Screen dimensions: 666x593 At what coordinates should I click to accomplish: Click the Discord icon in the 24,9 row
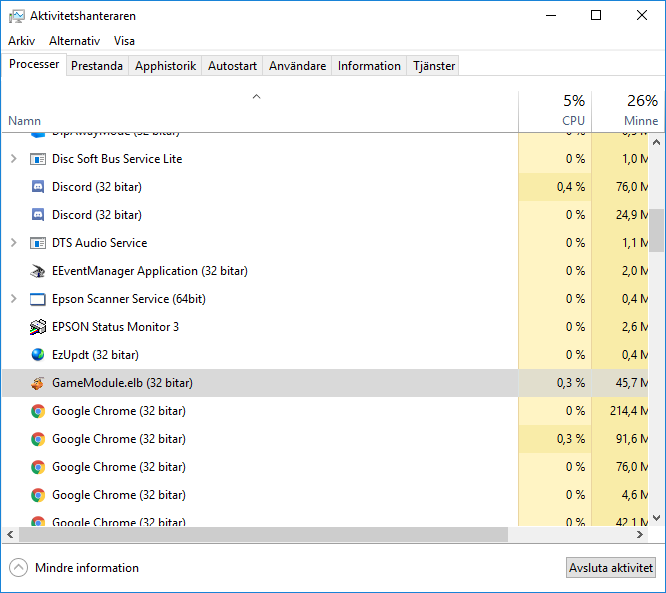(38, 215)
